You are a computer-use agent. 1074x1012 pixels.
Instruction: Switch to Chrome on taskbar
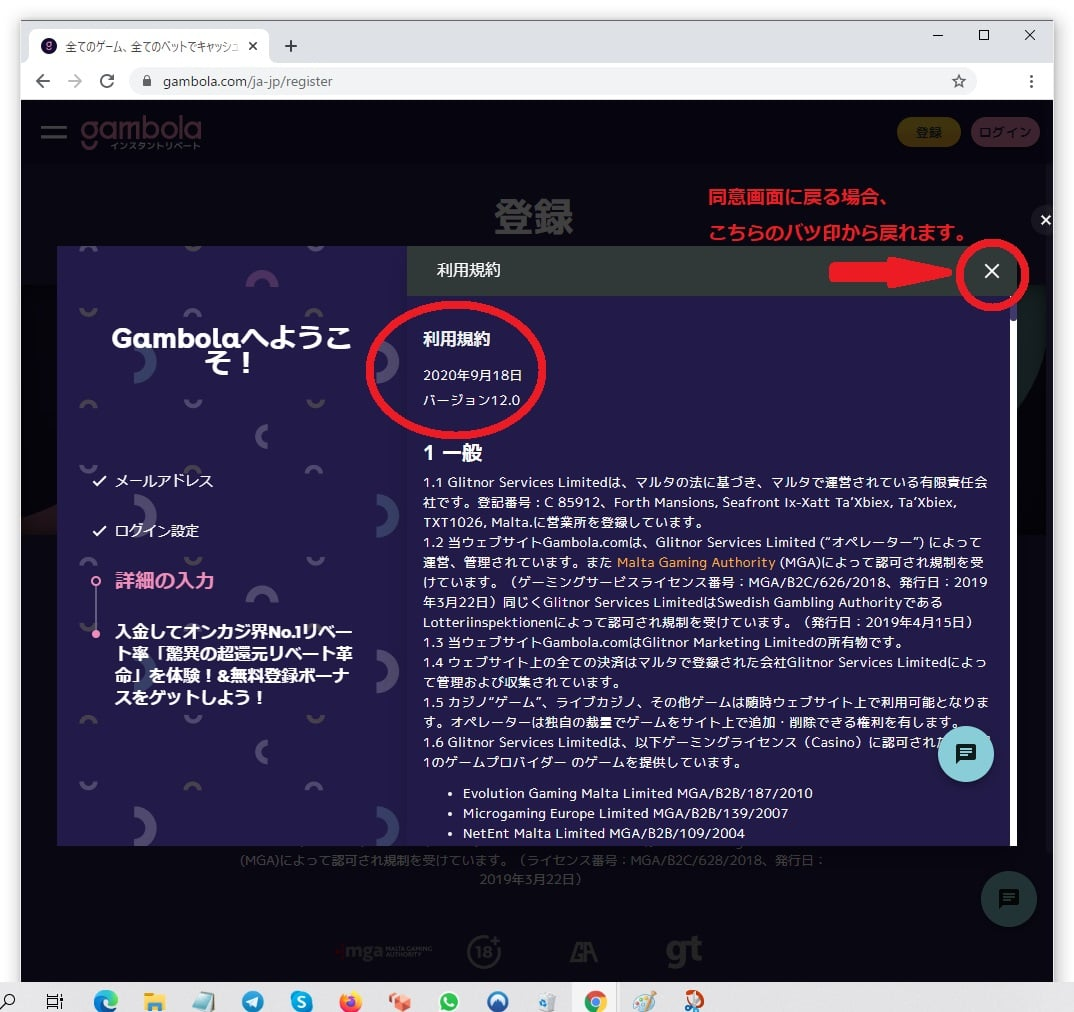[x=595, y=1001]
